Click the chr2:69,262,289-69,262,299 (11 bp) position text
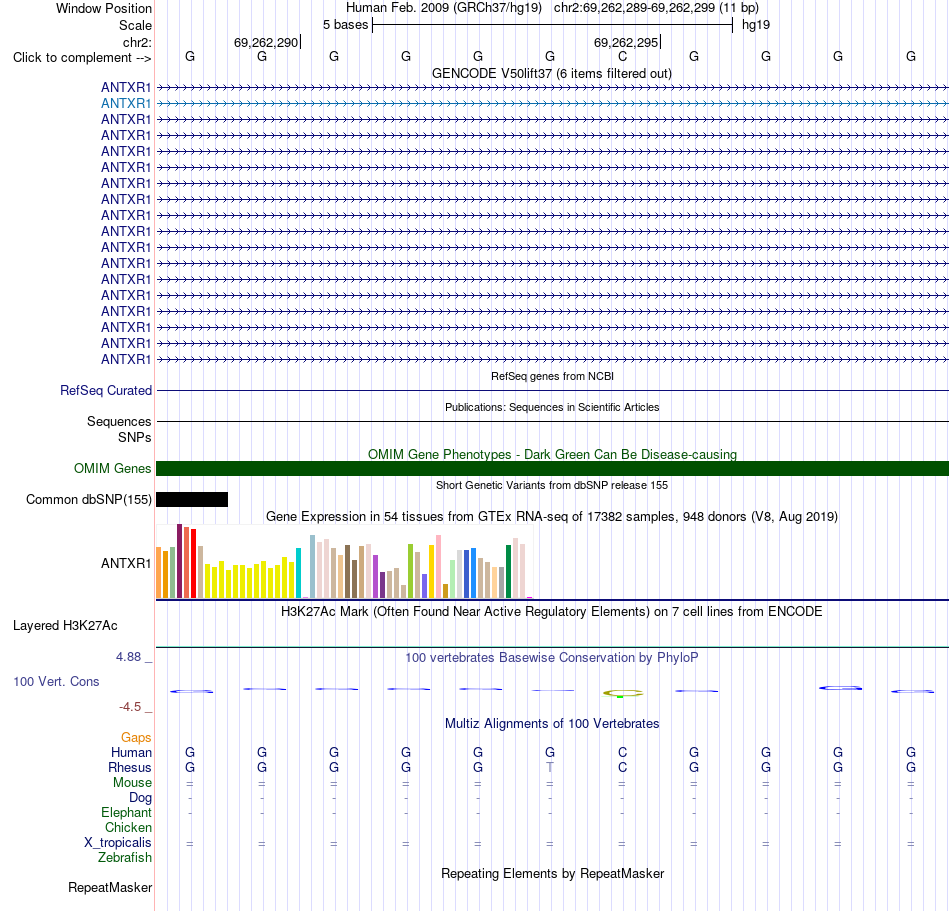Viewport: 950px width, 911px height. pos(656,8)
